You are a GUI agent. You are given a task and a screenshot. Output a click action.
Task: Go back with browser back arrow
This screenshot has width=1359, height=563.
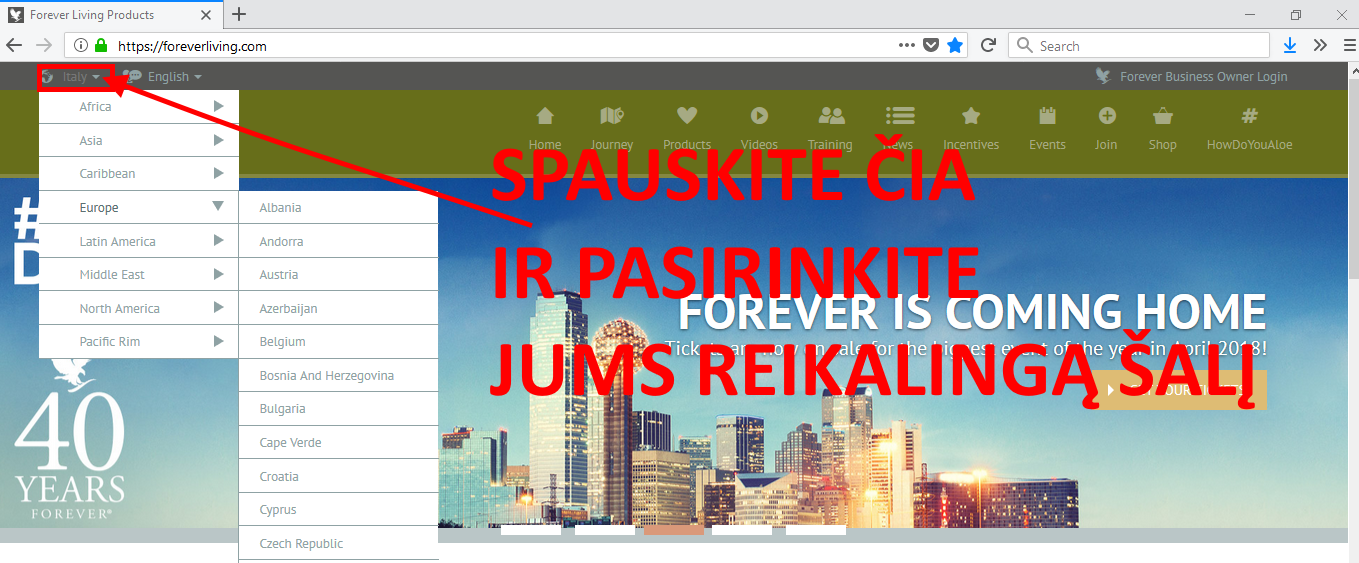pos(14,45)
